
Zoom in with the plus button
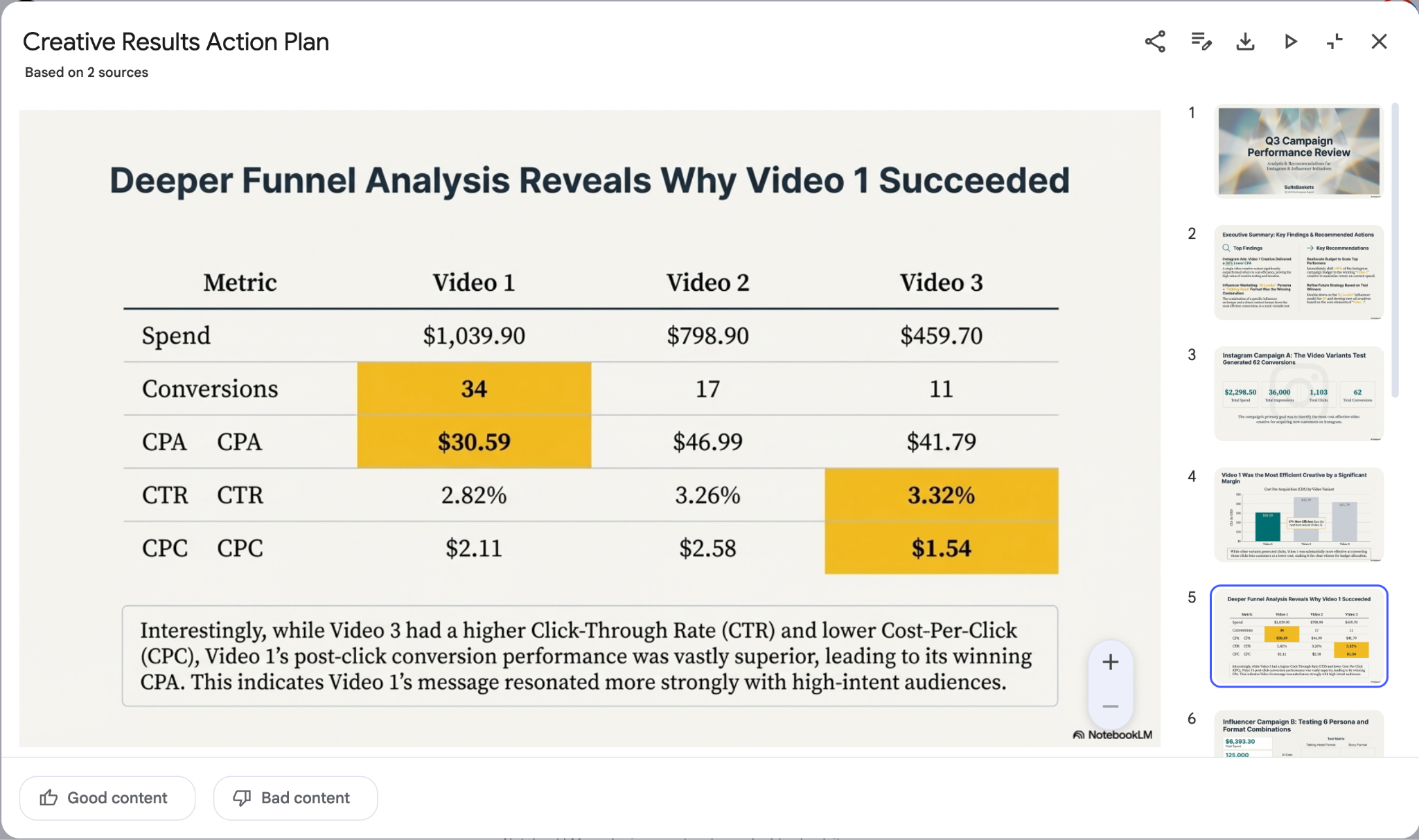coord(1110,662)
